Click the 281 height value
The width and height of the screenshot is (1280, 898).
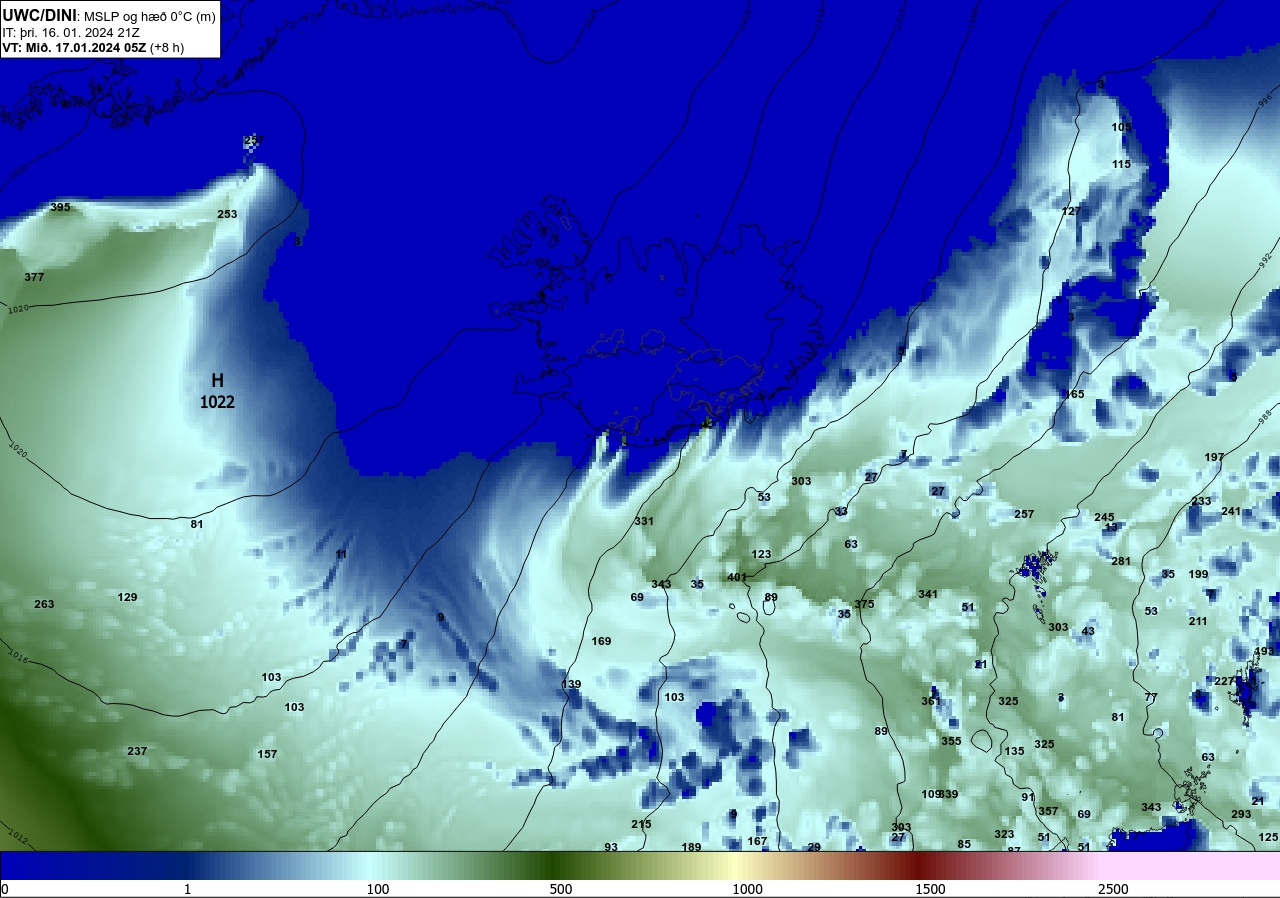1121,561
